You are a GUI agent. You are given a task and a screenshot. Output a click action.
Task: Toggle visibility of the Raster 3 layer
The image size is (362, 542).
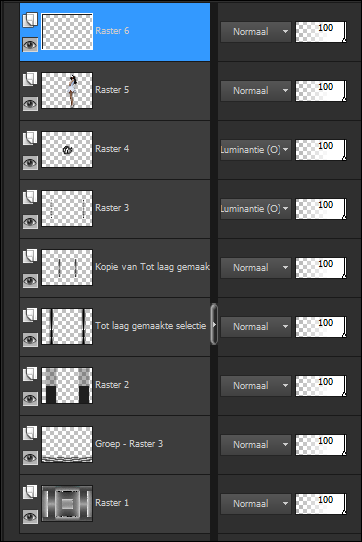coord(30,222)
